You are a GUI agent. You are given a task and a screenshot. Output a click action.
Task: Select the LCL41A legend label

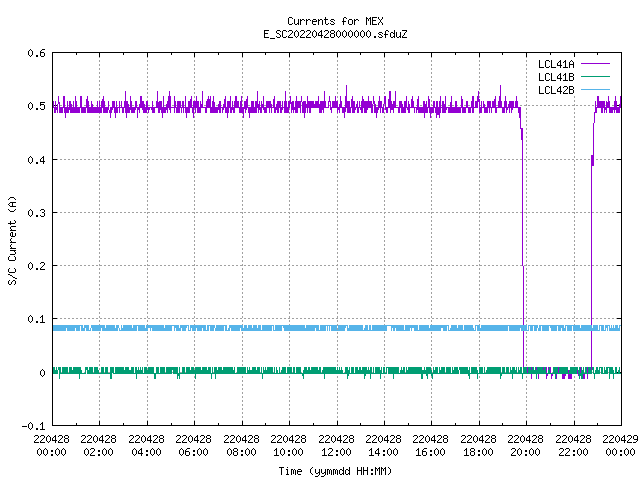click(556, 64)
